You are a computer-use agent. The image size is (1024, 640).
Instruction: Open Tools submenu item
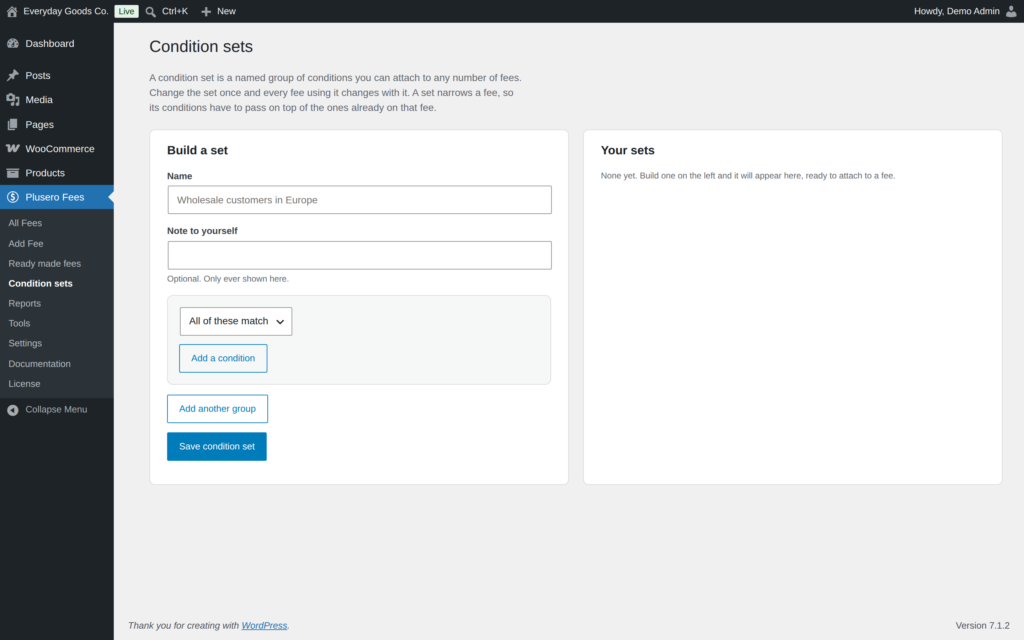(x=19, y=323)
